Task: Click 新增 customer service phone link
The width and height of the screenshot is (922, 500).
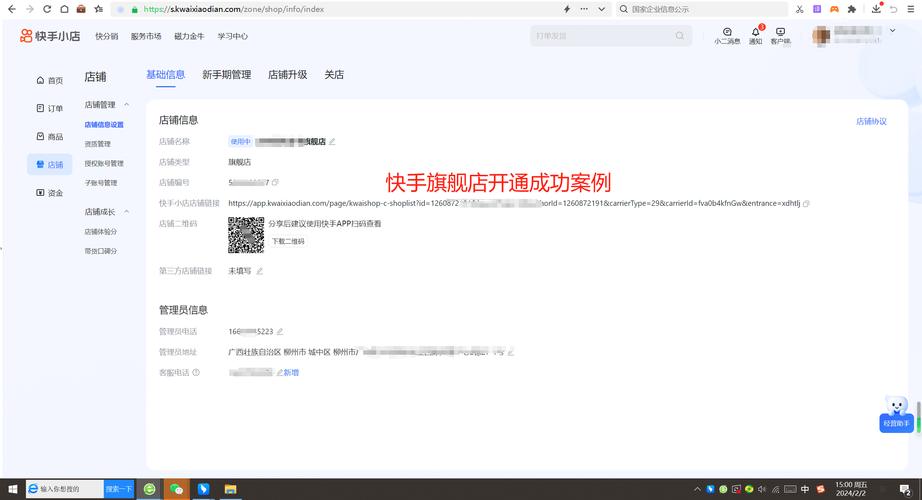Action: pyautogui.click(x=291, y=372)
